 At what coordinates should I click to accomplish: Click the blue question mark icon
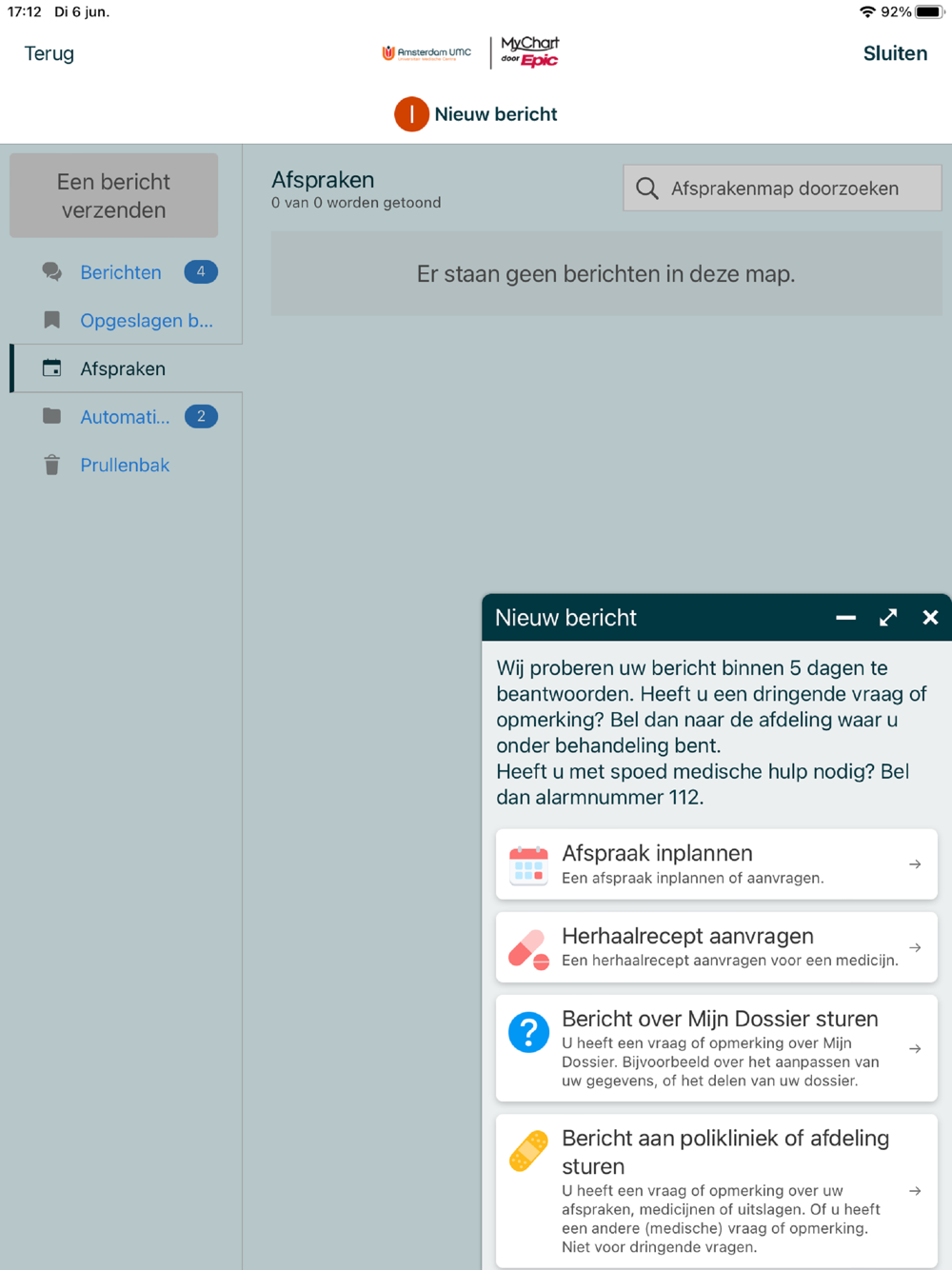528,1032
